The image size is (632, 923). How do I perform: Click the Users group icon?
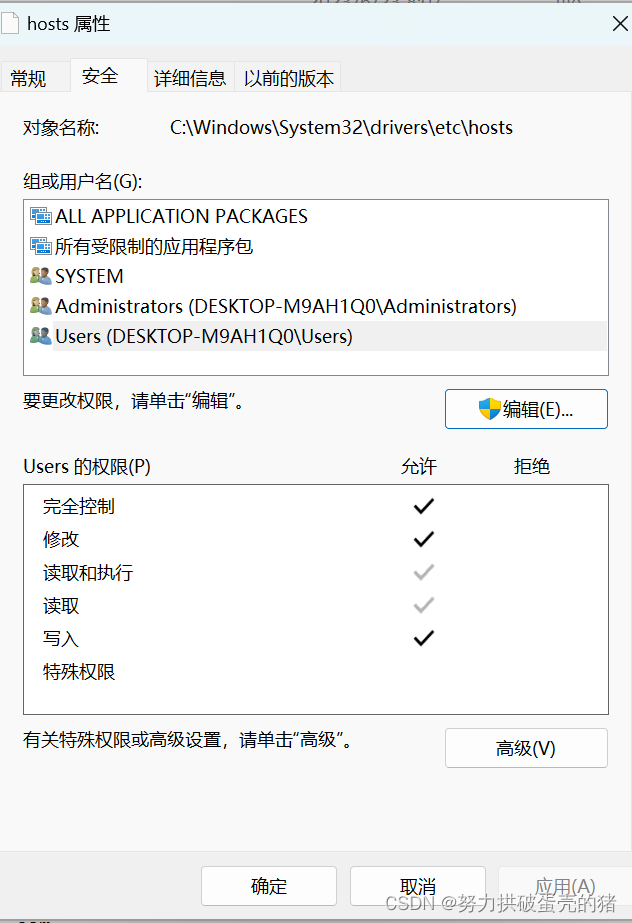click(41, 336)
